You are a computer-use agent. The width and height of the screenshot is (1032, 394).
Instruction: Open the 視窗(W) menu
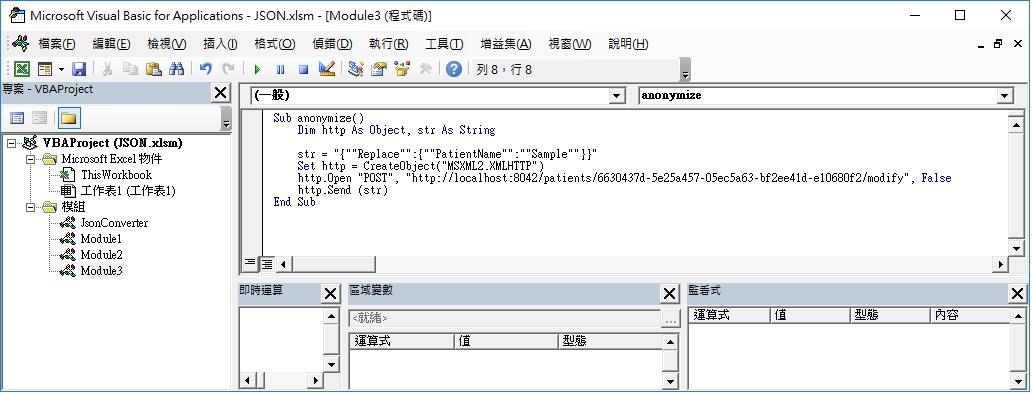(x=569, y=44)
